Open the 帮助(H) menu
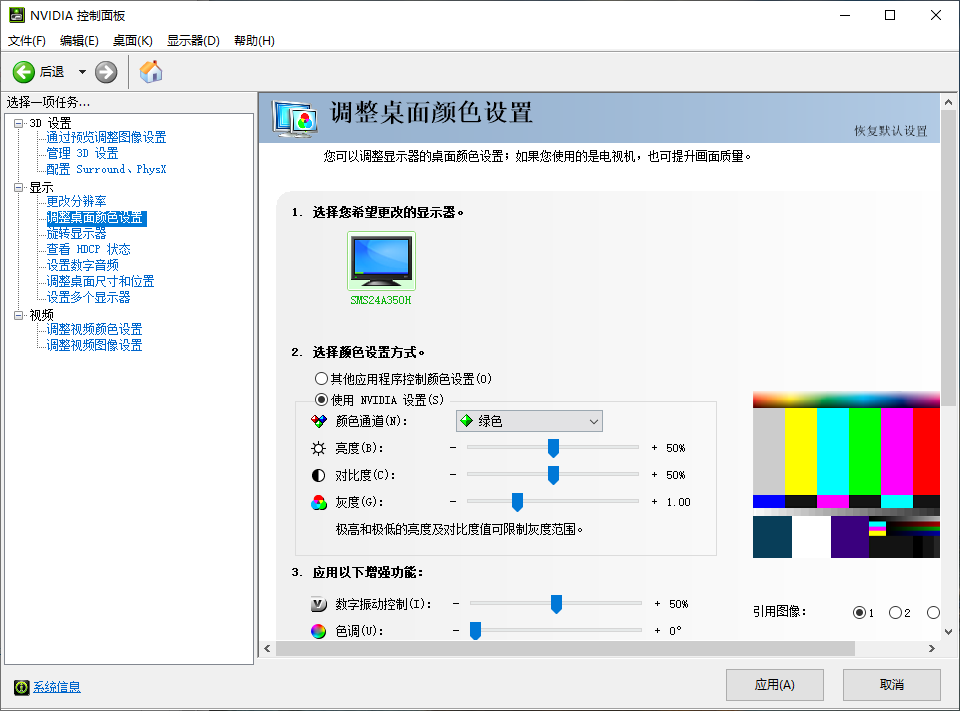The width and height of the screenshot is (960, 711). (254, 40)
